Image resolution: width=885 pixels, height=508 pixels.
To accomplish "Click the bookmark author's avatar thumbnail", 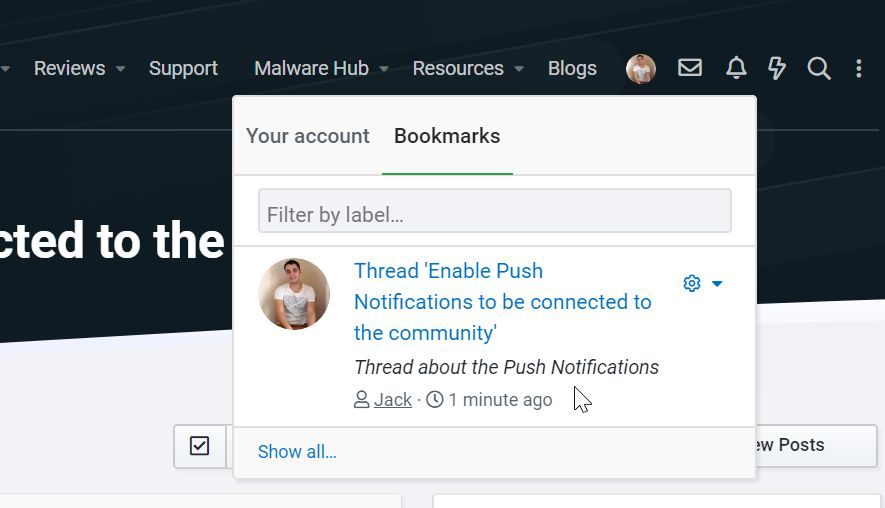I will [x=294, y=294].
